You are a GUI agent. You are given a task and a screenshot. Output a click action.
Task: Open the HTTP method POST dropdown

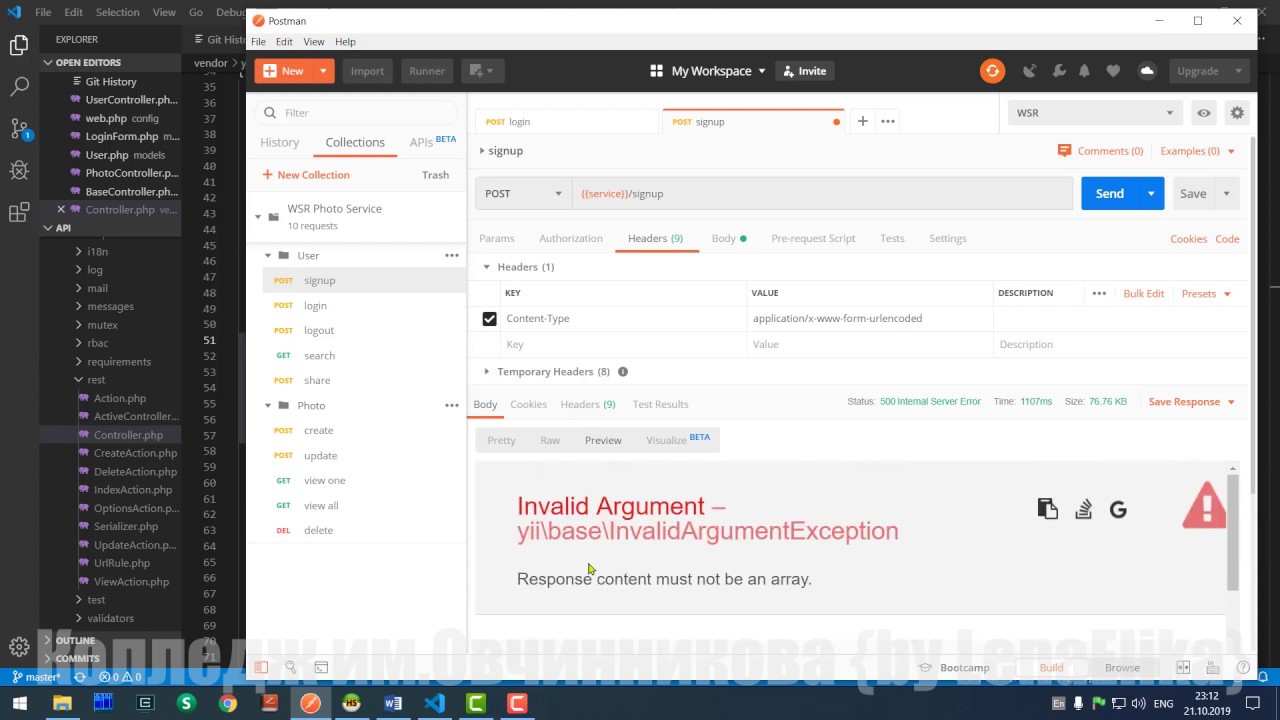point(524,194)
